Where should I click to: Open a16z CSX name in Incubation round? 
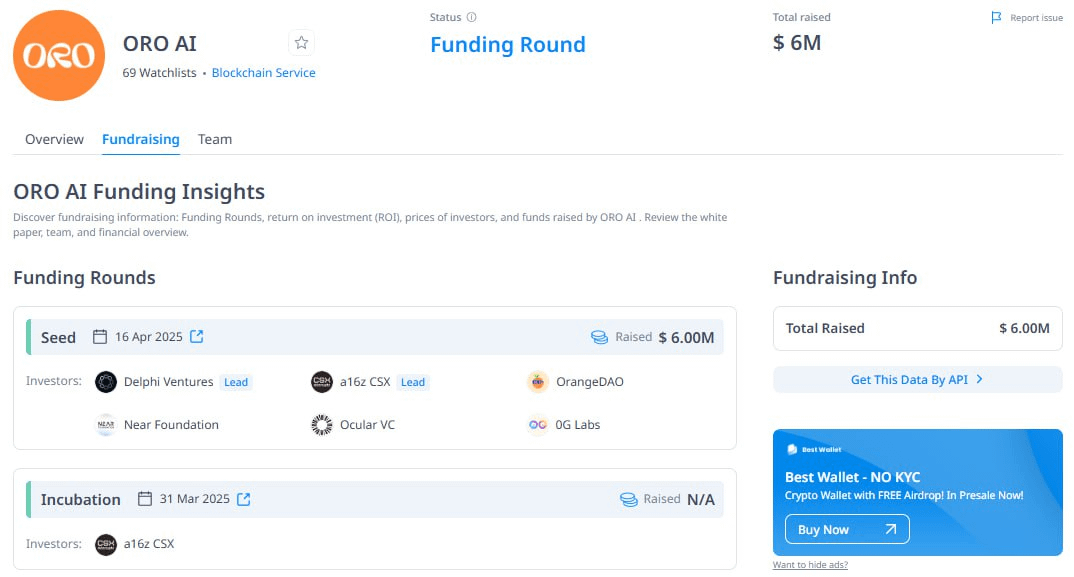click(x=149, y=544)
